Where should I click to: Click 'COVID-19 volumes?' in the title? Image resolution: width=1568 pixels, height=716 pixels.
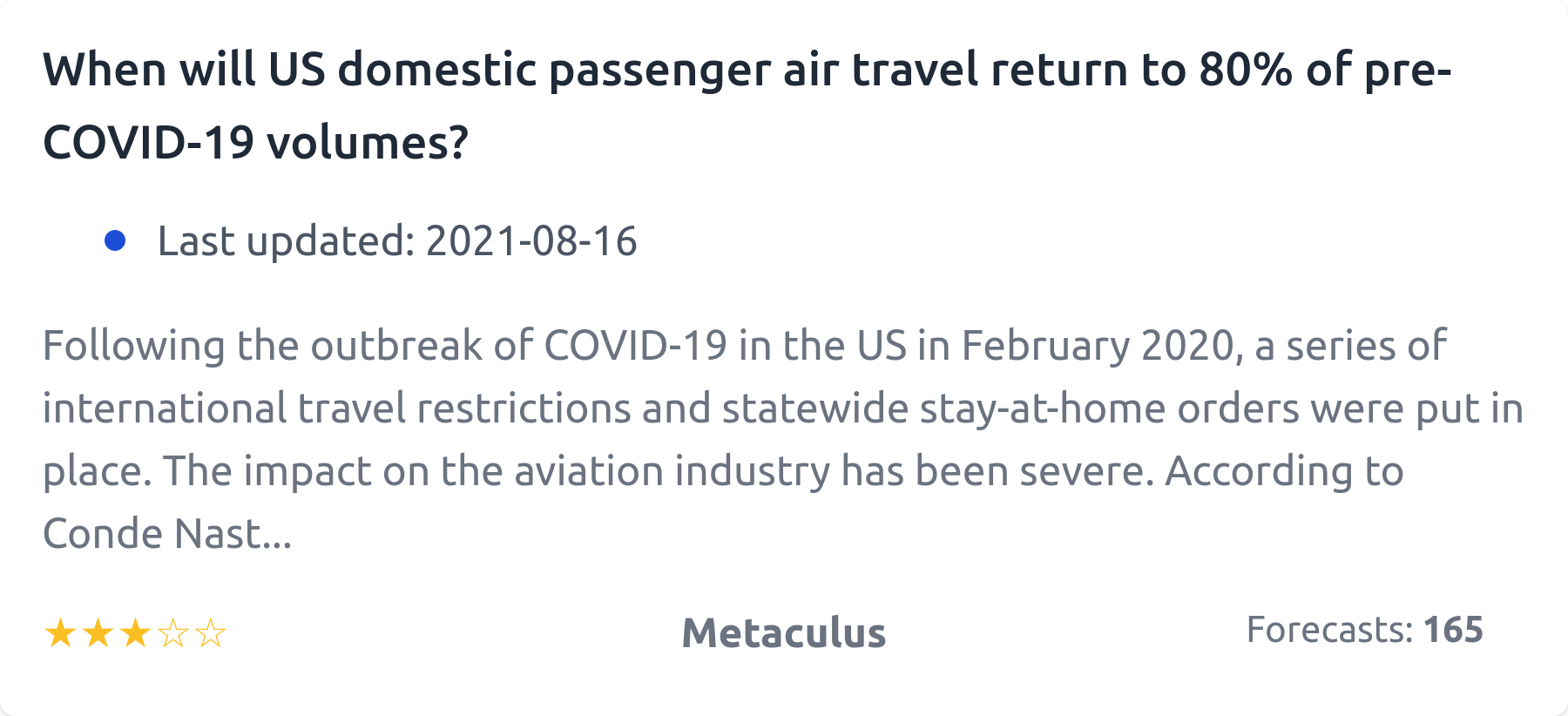pos(255,142)
